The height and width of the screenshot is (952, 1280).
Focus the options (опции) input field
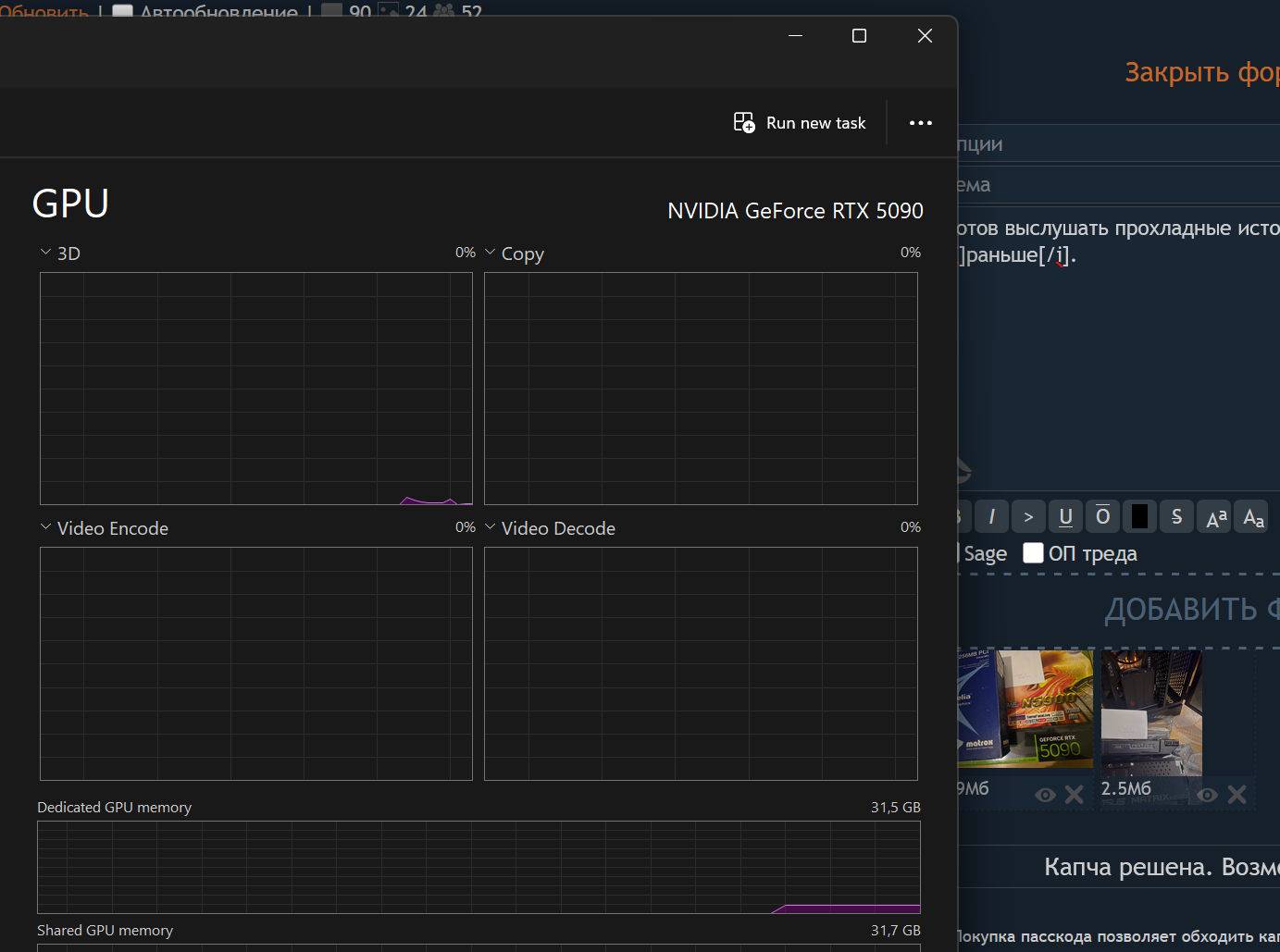tap(1119, 144)
